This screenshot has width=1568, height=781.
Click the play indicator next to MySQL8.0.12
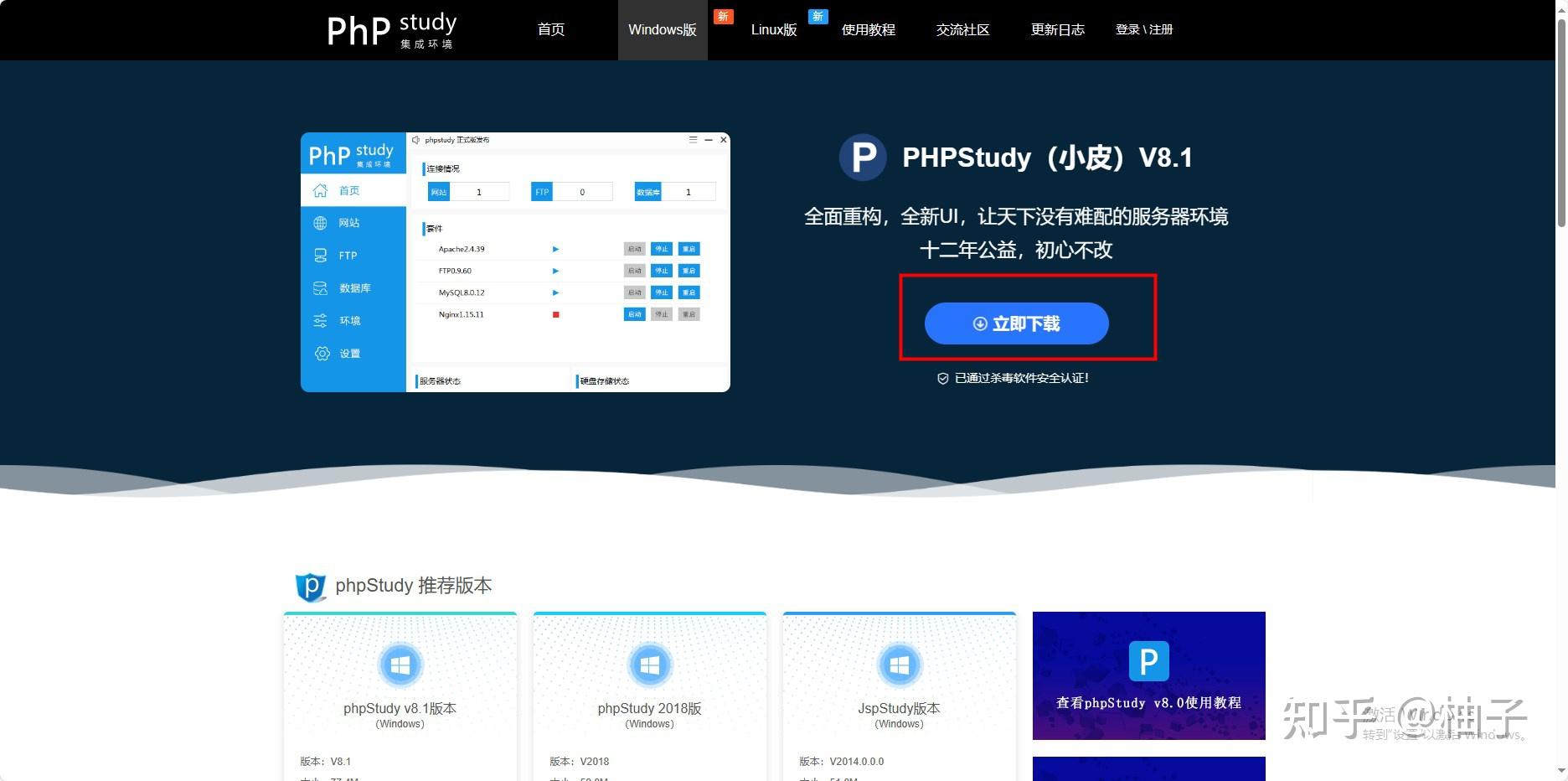554,292
